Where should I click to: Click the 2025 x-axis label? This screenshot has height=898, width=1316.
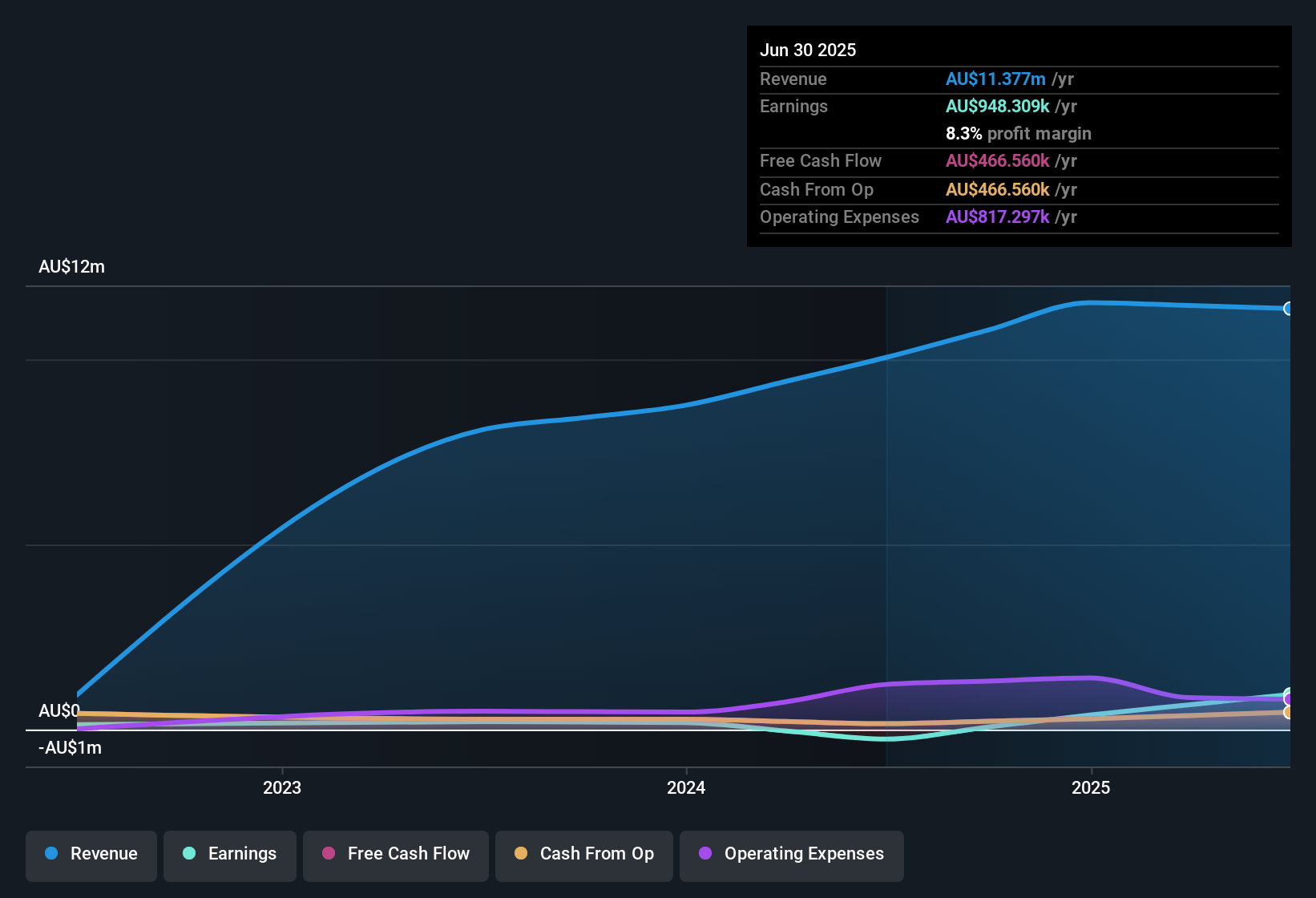pyautogui.click(x=1091, y=787)
